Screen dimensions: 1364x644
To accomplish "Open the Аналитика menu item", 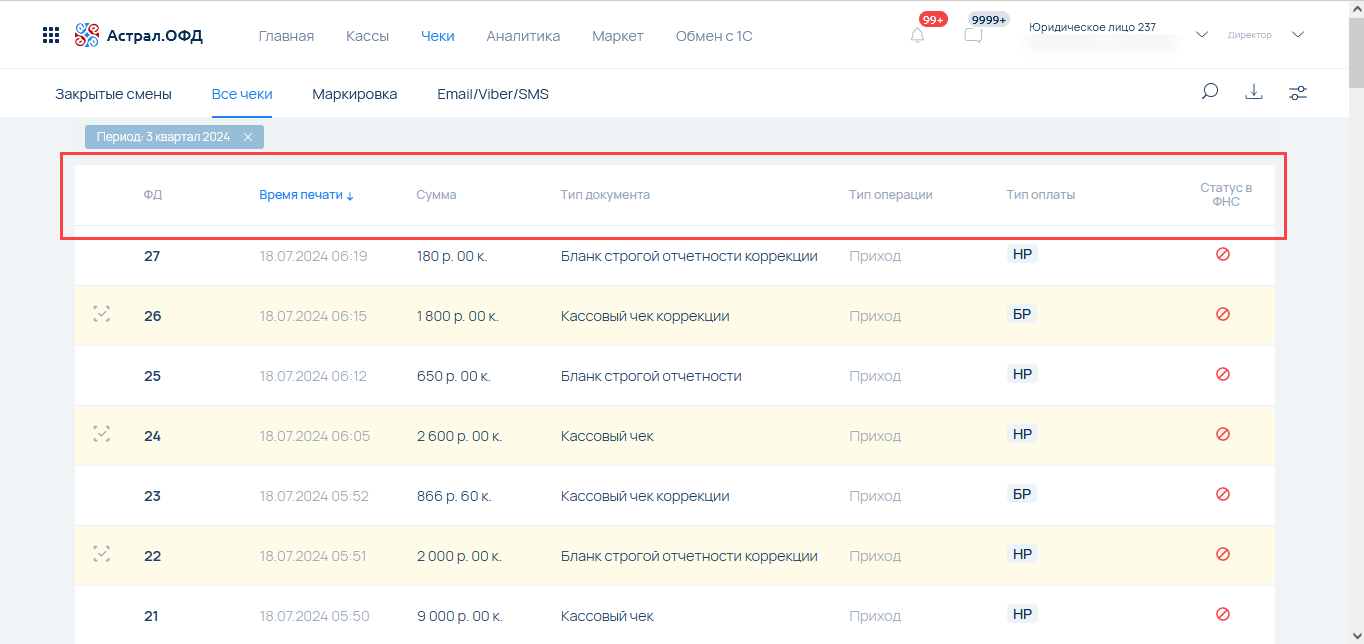I will (523, 36).
